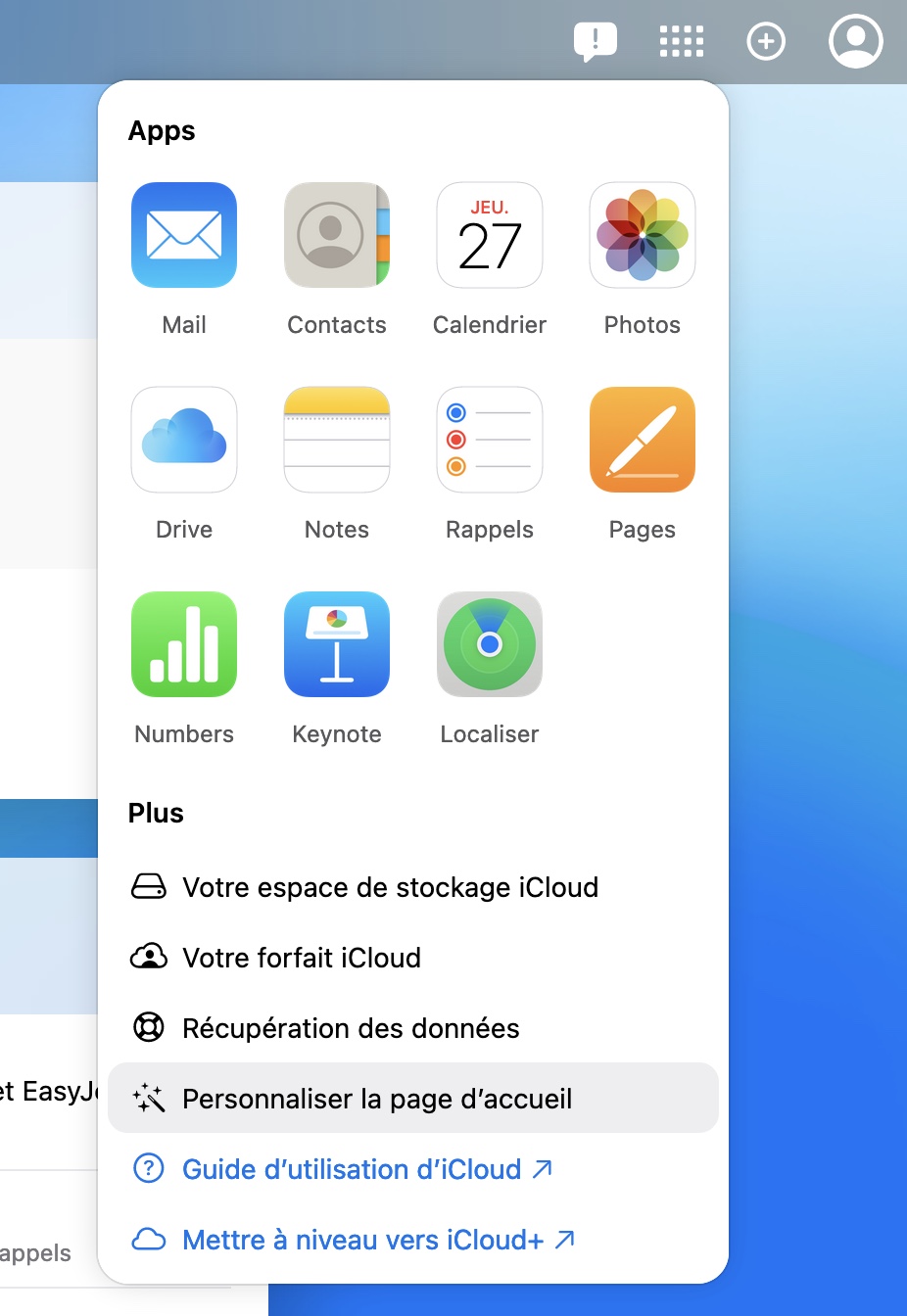The image size is (907, 1316).
Task: Click the feedback speech bubble icon
Action: point(596,42)
